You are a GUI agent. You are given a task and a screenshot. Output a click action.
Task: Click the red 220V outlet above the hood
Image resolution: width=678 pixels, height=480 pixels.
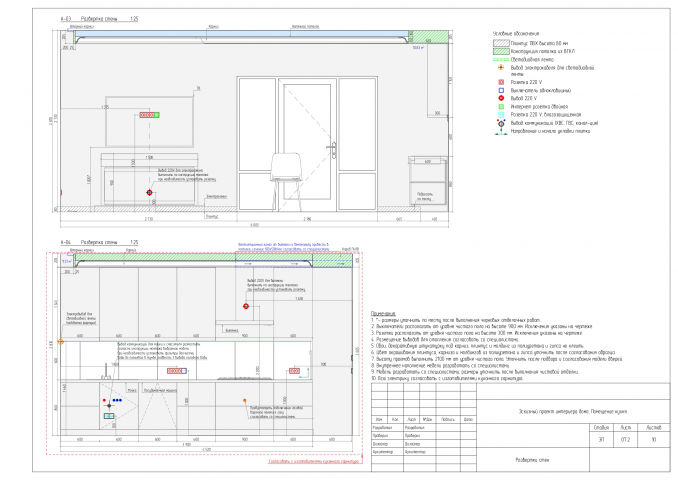(x=246, y=306)
